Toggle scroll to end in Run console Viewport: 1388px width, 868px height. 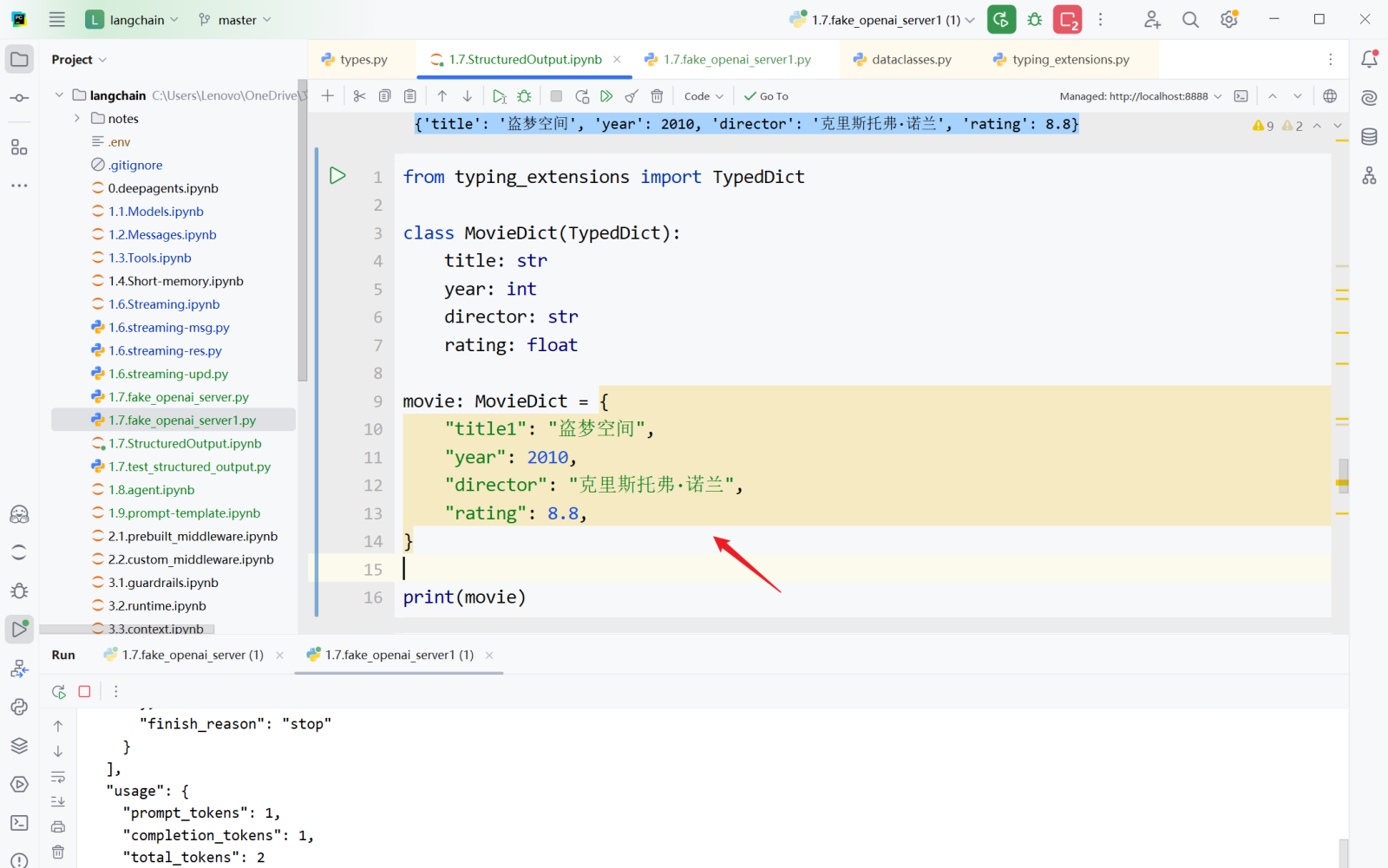click(x=58, y=801)
